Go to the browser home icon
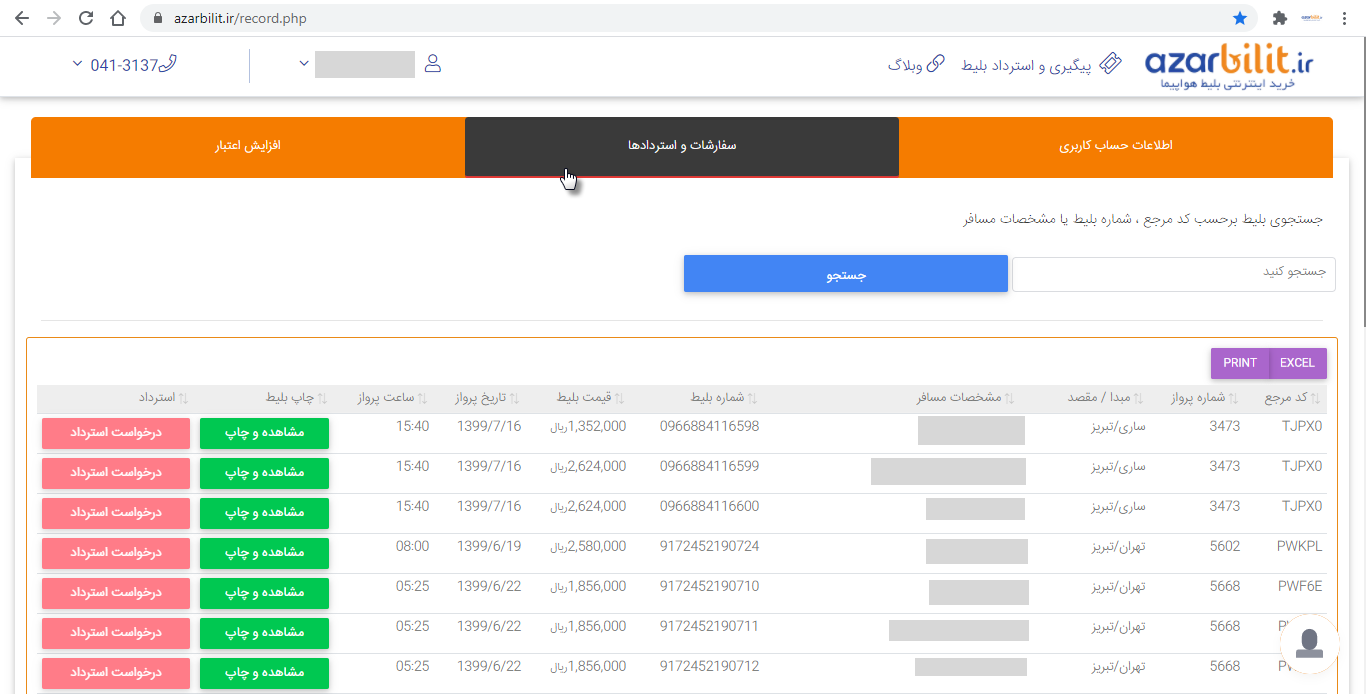This screenshot has height=694, width=1366. [118, 18]
